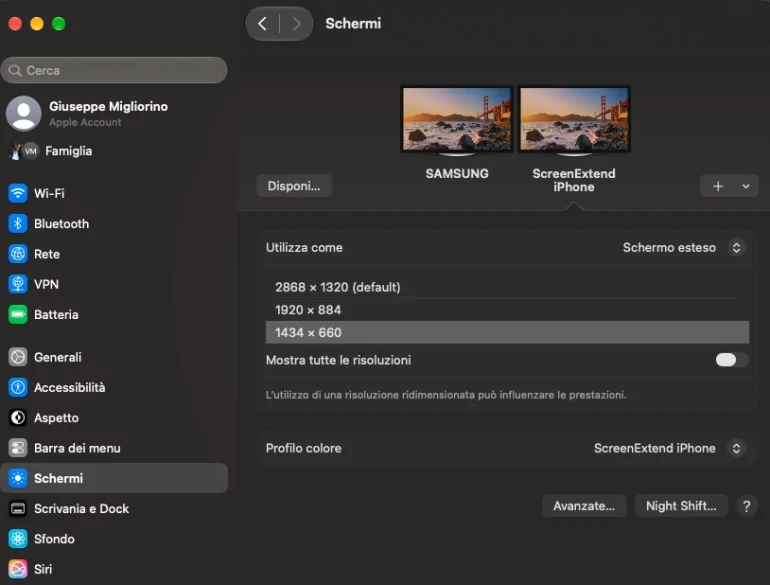Screen dimensions: 770x585
Task: Open Sfondo settings pane
Action: (114, 539)
